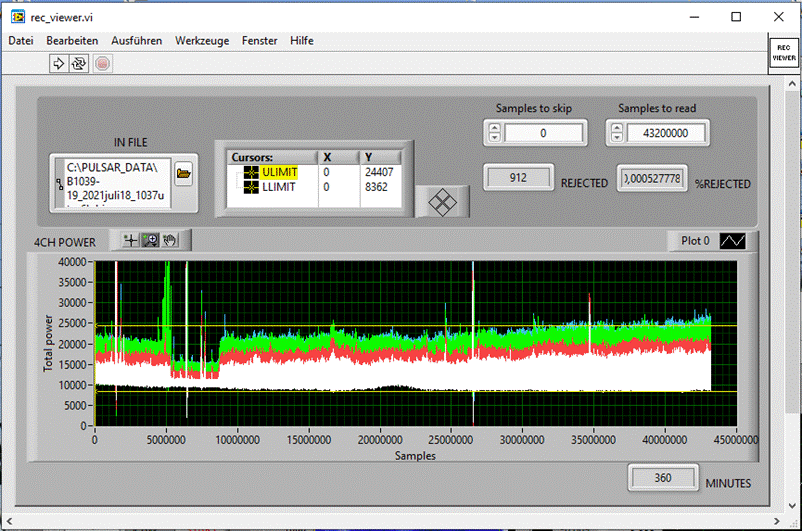Click the Run Continuously button
The image size is (802, 531).
[79, 63]
